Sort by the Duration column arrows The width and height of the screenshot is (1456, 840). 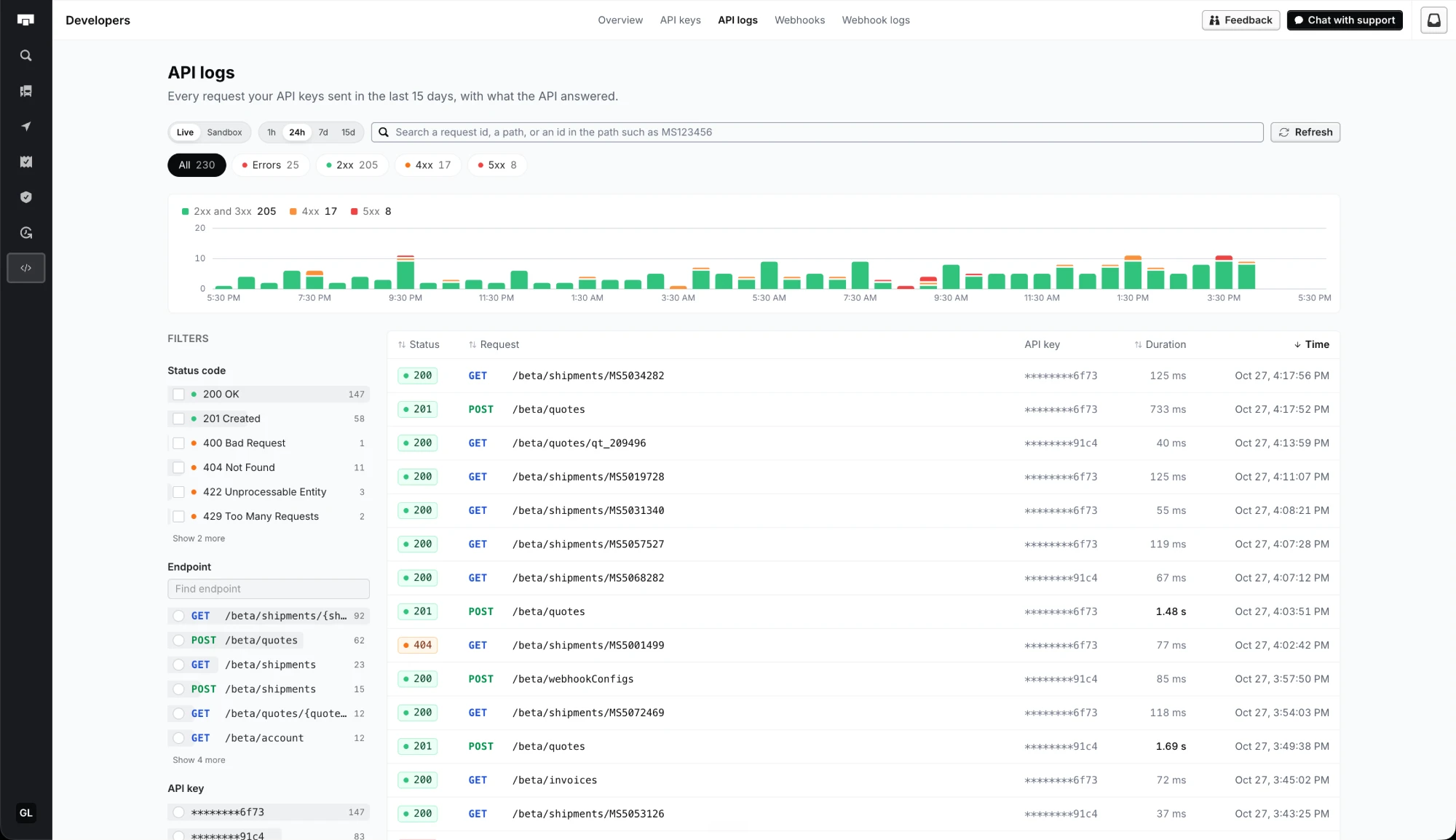(x=1138, y=344)
